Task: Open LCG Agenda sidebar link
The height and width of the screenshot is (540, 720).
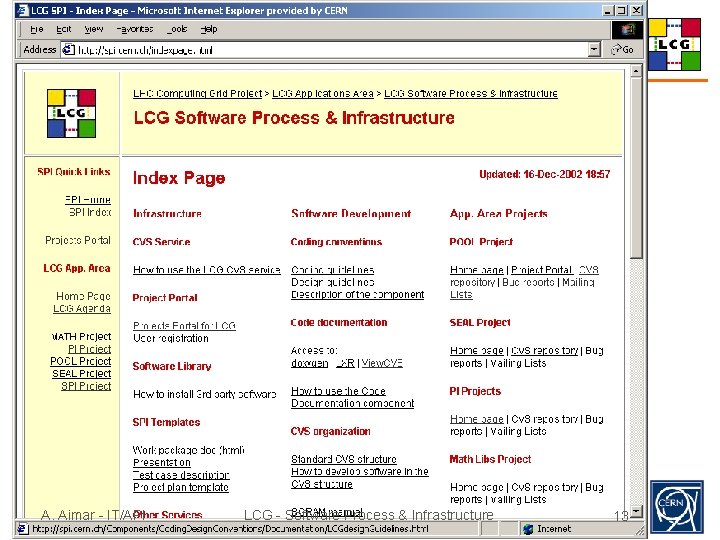Action: 82,309
